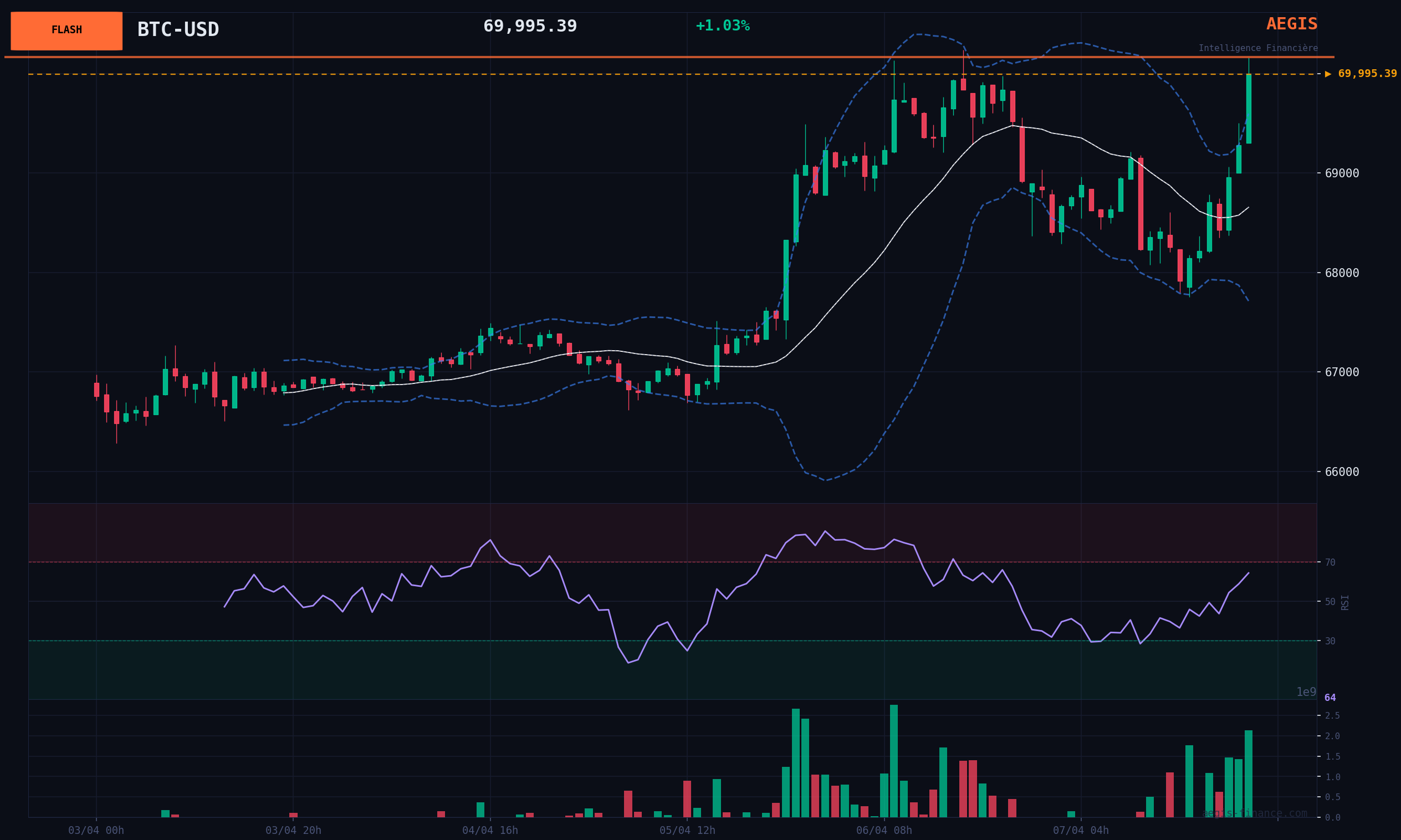Click the 69,995.39 header price
1401x840 pixels.
point(529,26)
